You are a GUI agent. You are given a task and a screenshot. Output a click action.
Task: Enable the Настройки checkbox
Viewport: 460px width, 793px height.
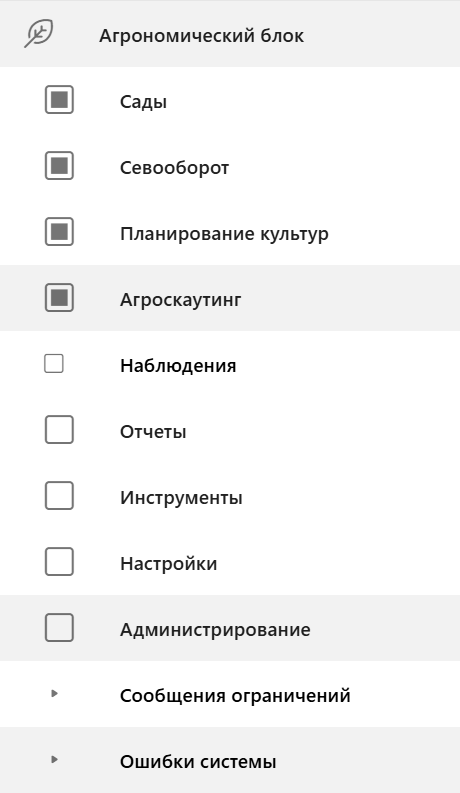(59, 562)
